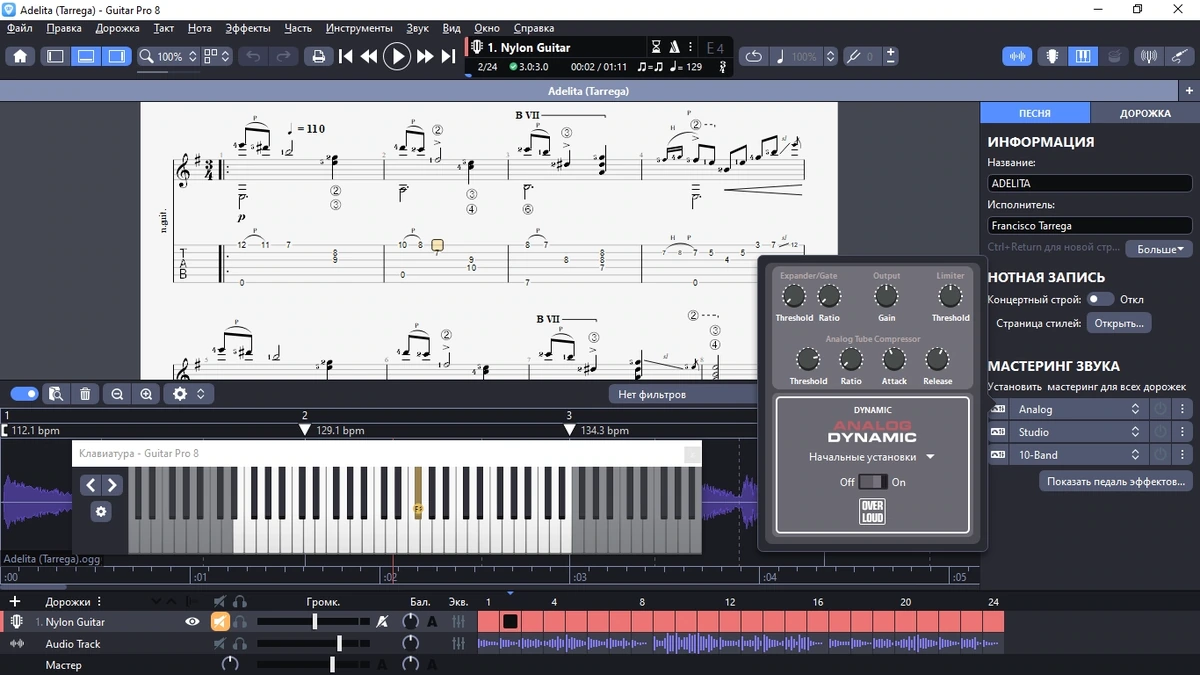Open the tuner icon in toolbar
Screen dimensions: 1200x675
(x=1149, y=56)
